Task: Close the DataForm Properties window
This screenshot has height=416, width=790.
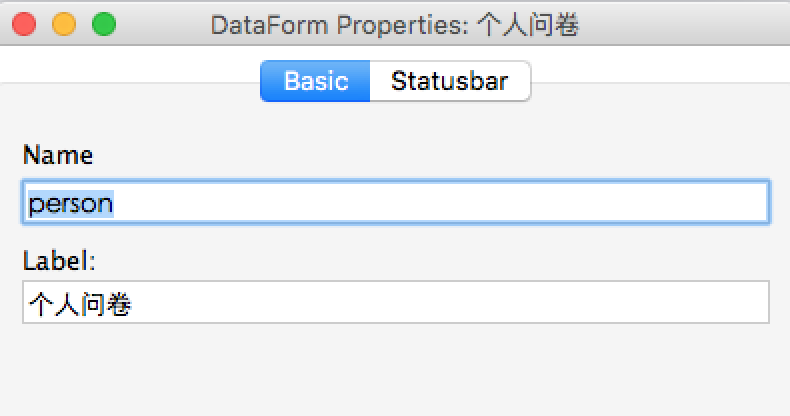Action: click(26, 24)
